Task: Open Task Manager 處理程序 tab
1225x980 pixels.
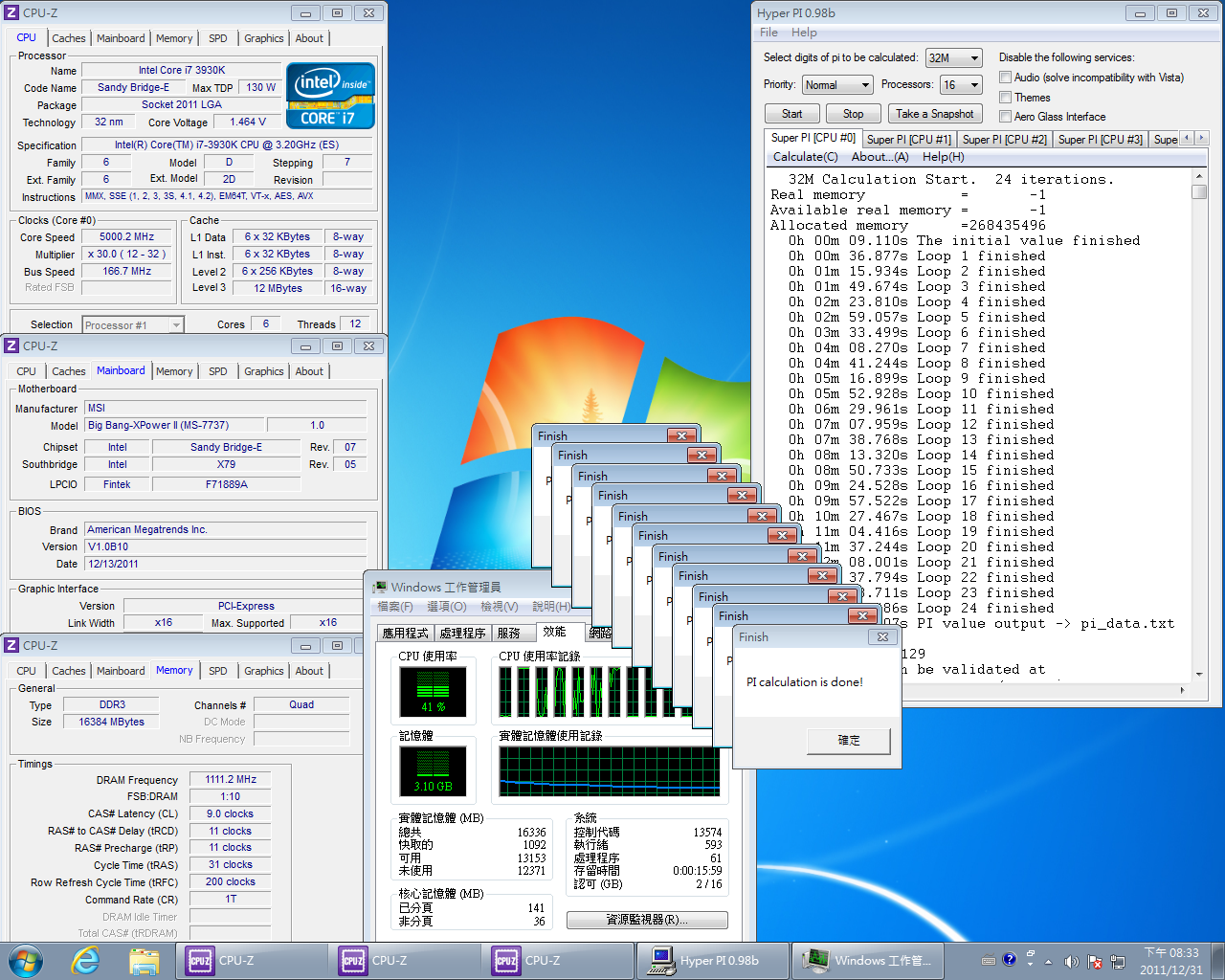Action: pos(463,634)
